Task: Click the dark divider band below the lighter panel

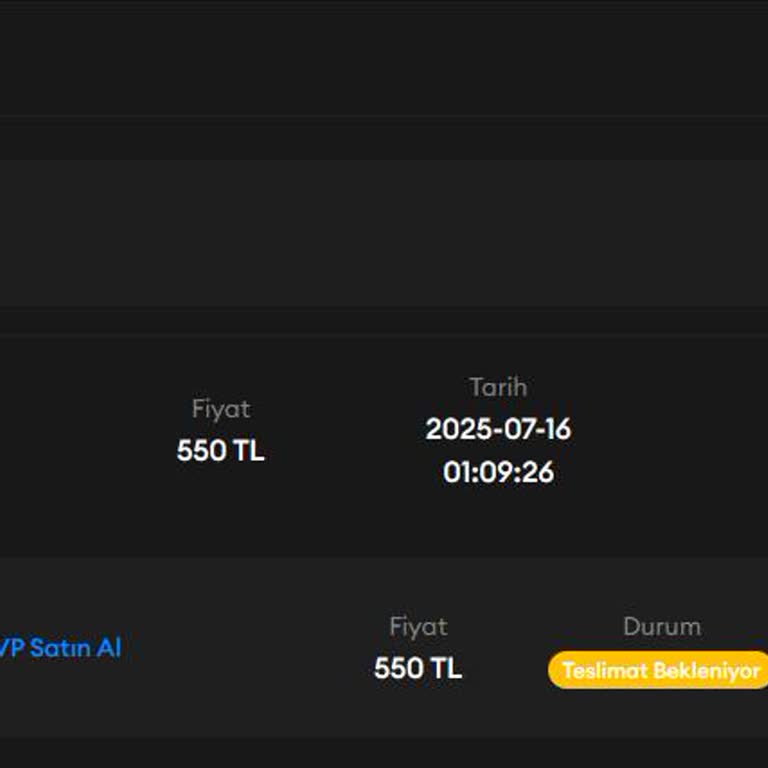Action: 384,320
